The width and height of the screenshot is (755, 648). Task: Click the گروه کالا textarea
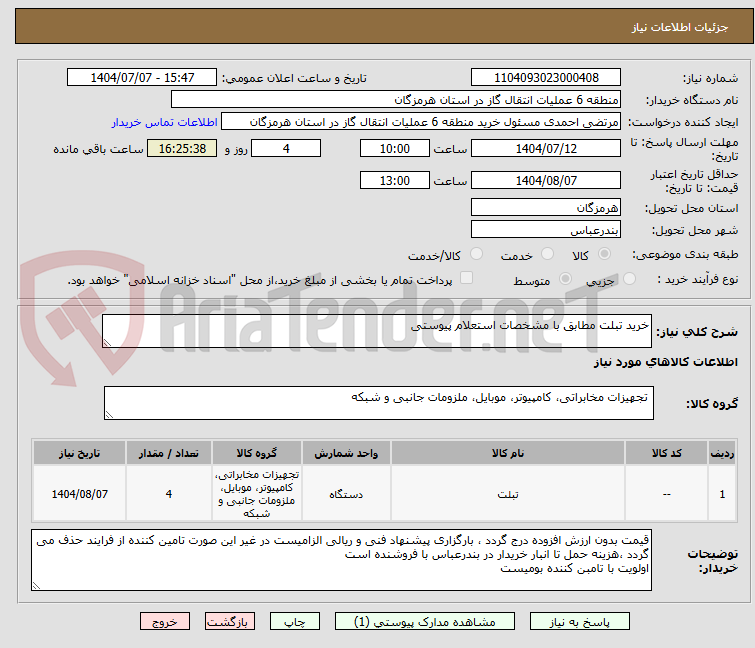[x=379, y=403]
